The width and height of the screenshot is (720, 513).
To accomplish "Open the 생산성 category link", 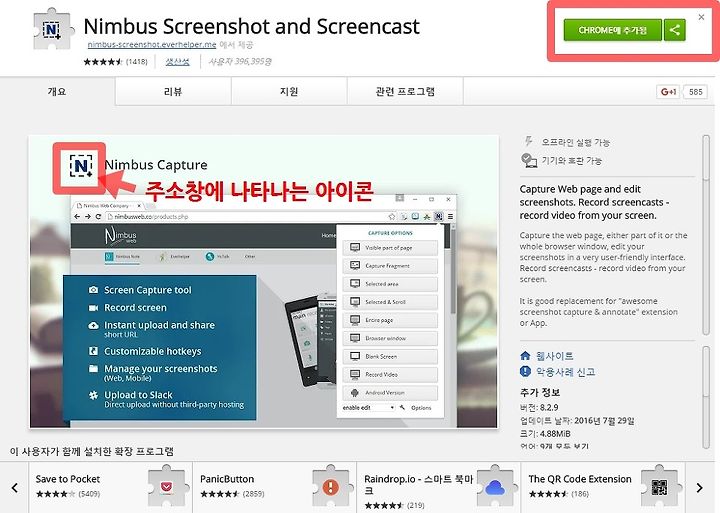I will click(x=178, y=62).
